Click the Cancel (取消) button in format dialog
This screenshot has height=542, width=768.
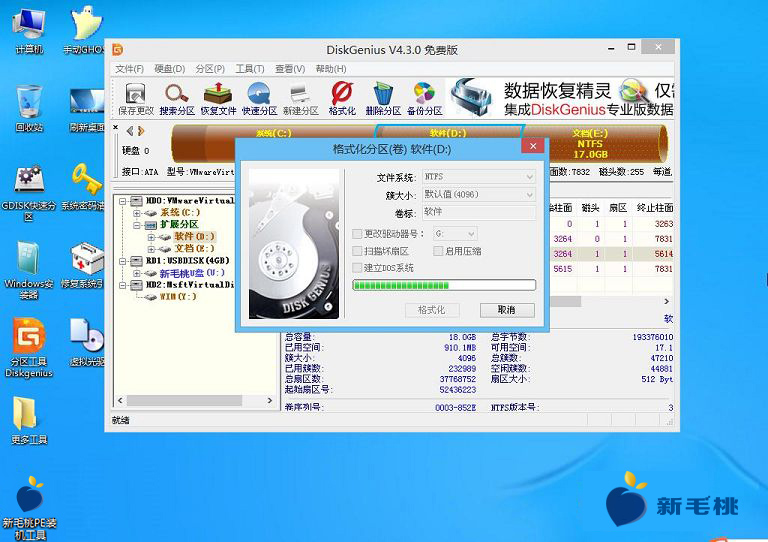coord(507,310)
